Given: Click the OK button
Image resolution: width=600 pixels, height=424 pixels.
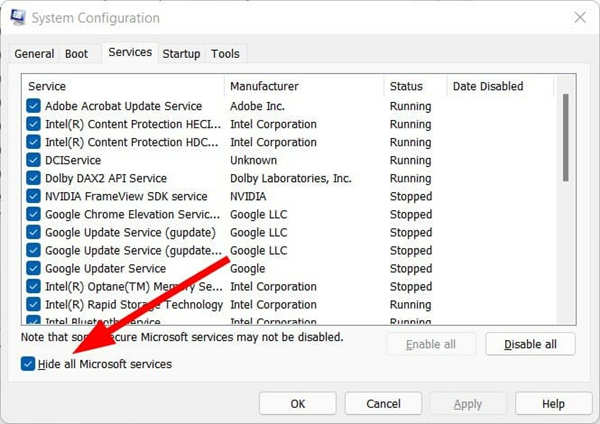Looking at the screenshot, I should (x=297, y=404).
